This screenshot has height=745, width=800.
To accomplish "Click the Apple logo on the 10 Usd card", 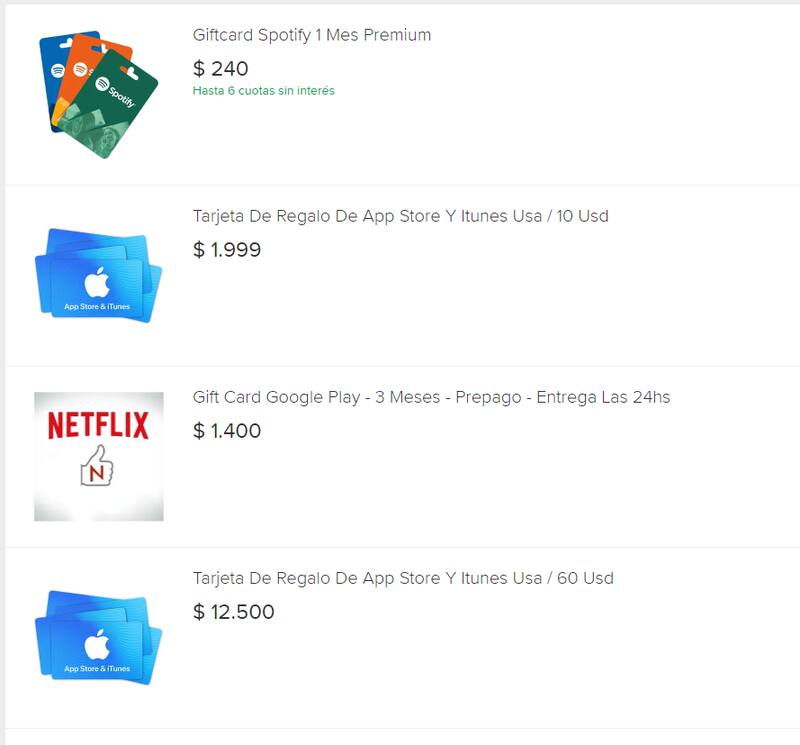I will (97, 282).
